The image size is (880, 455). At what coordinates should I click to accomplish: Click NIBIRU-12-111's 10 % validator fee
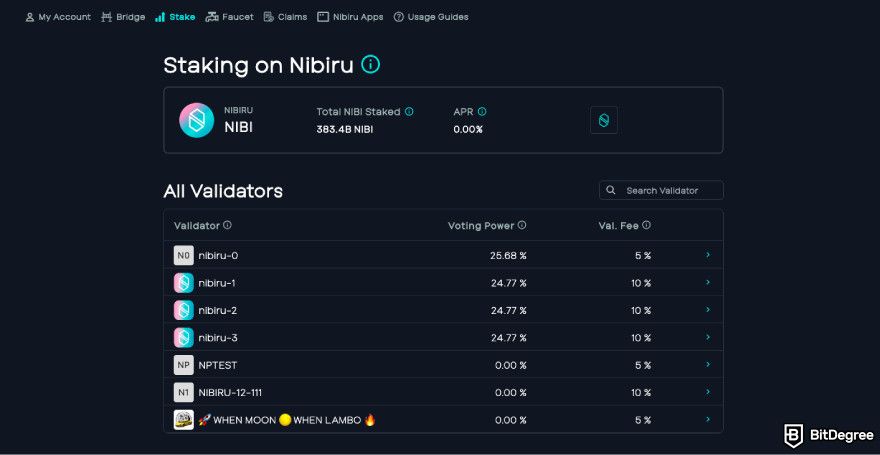click(641, 393)
